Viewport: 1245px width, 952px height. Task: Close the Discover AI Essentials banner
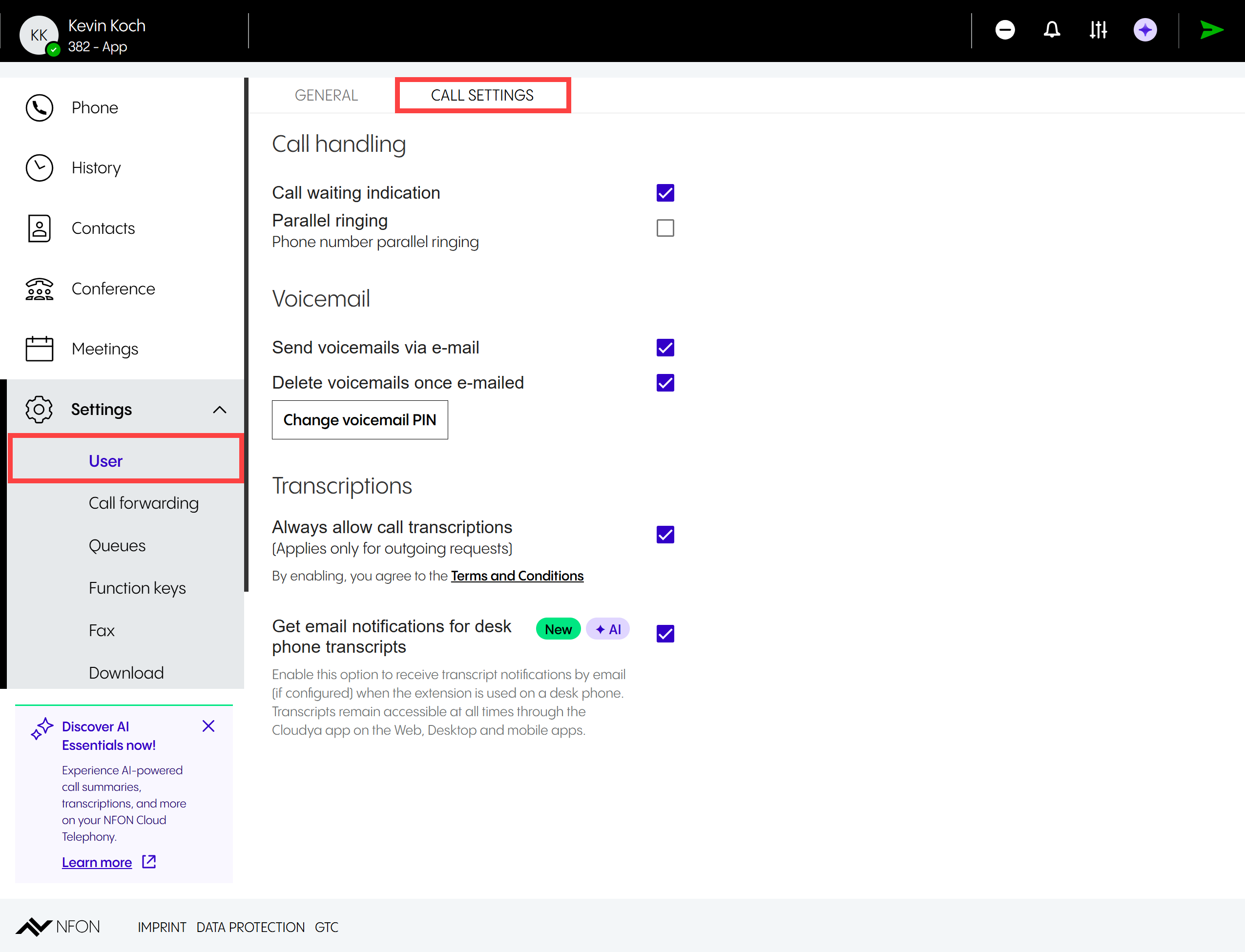pos(208,726)
